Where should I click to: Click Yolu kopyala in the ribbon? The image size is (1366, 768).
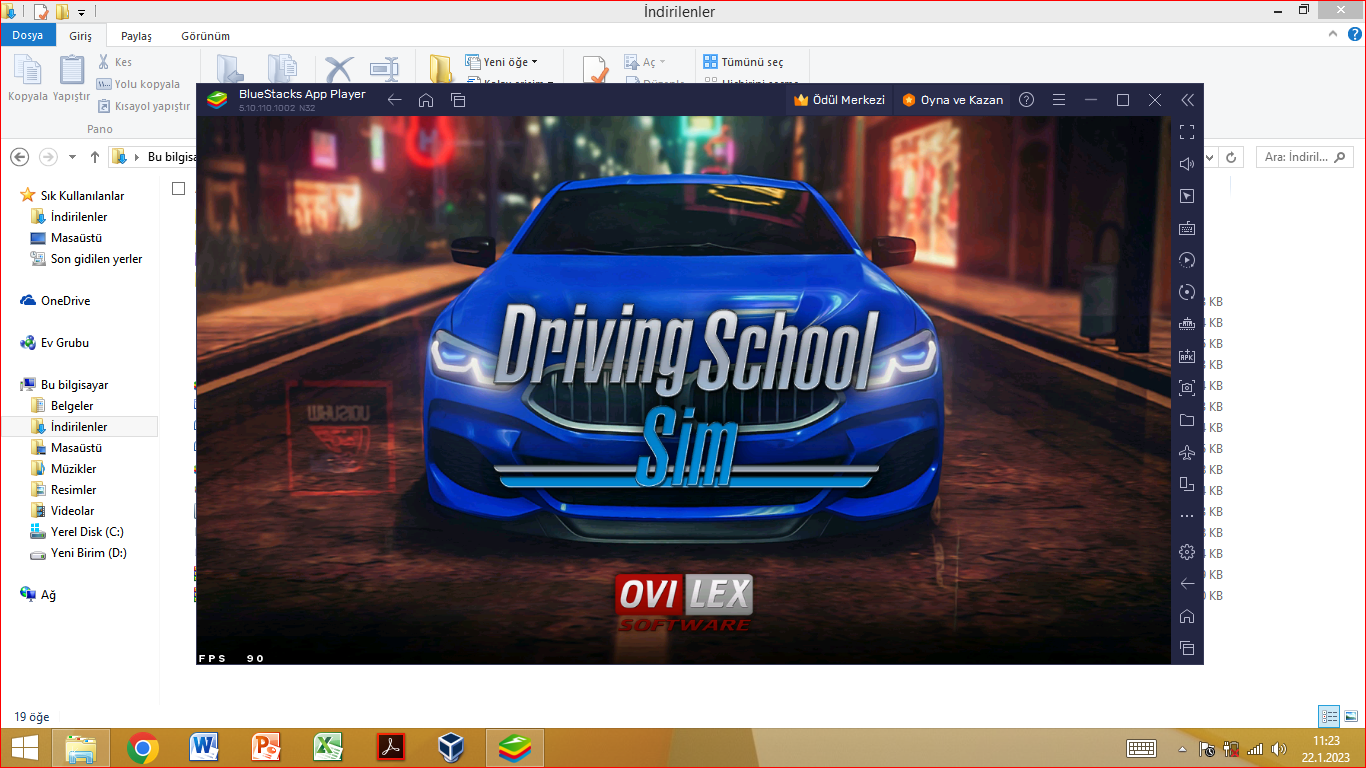(138, 84)
